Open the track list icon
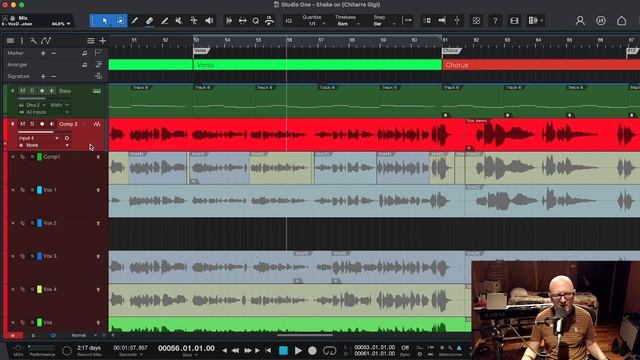640x360 pixels. 10,40
